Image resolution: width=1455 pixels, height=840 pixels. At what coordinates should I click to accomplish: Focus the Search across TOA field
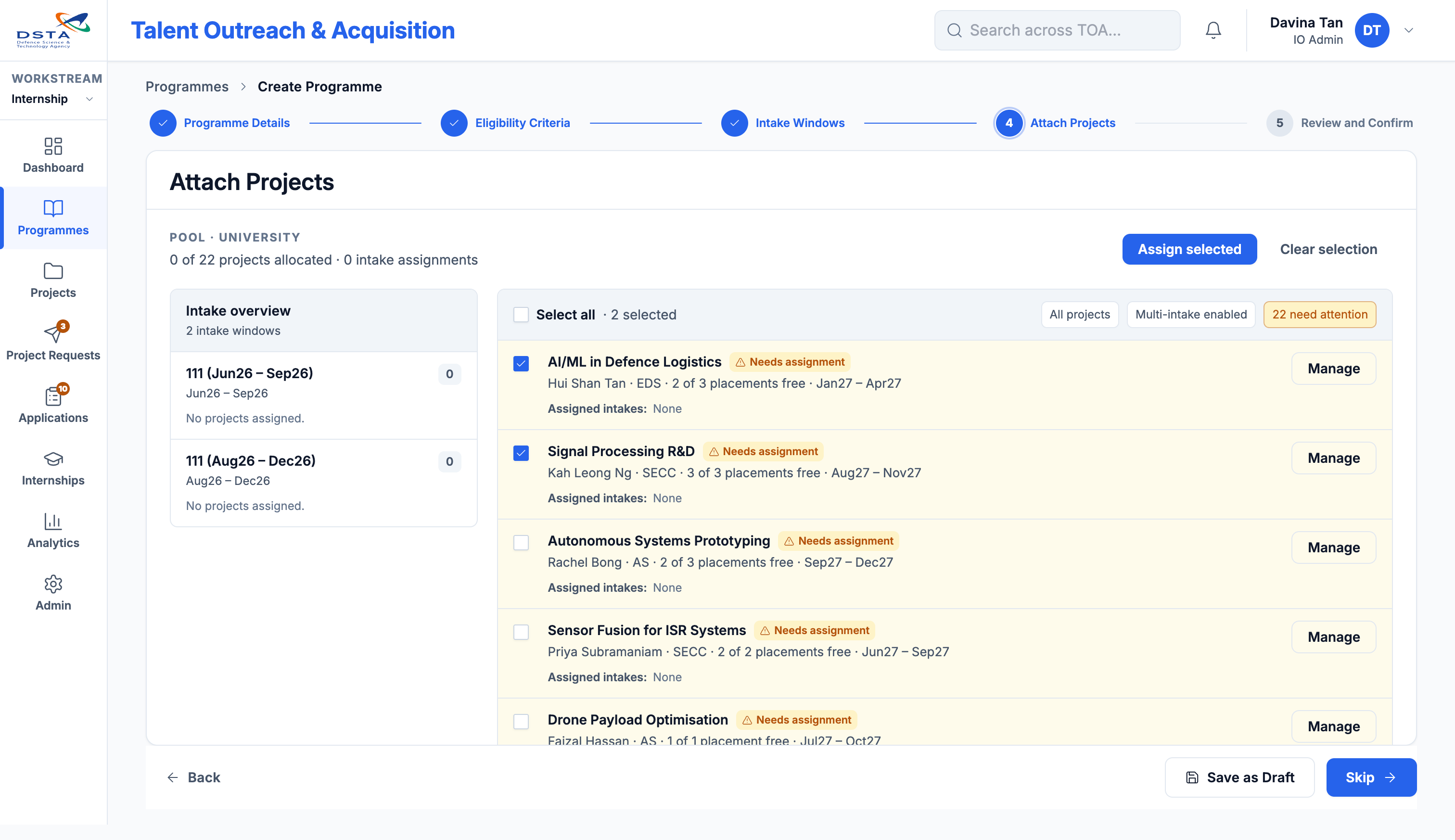click(1057, 30)
